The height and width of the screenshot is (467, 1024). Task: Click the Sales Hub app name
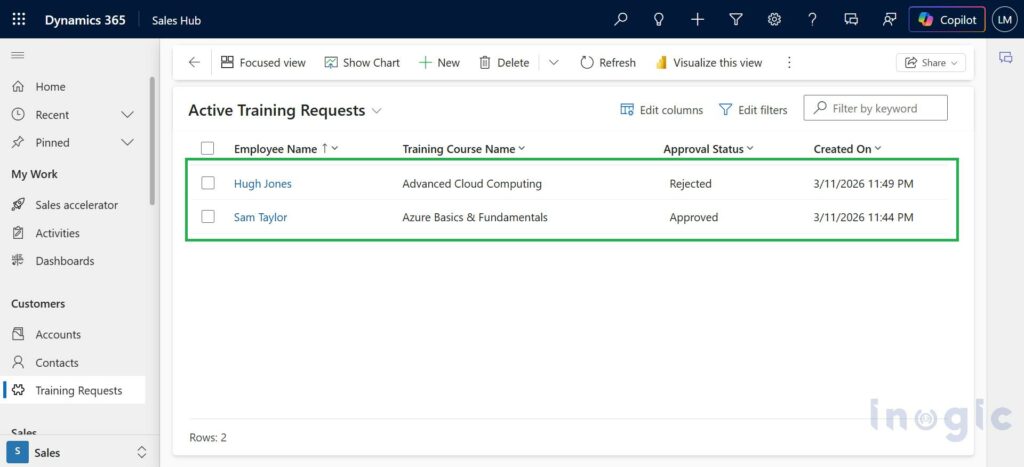point(176,20)
